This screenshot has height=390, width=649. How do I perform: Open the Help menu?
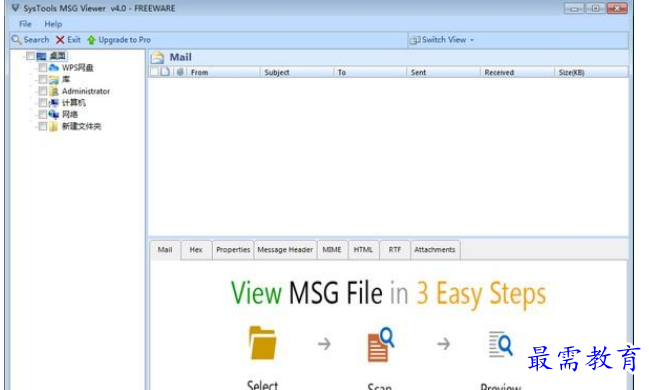(53, 24)
